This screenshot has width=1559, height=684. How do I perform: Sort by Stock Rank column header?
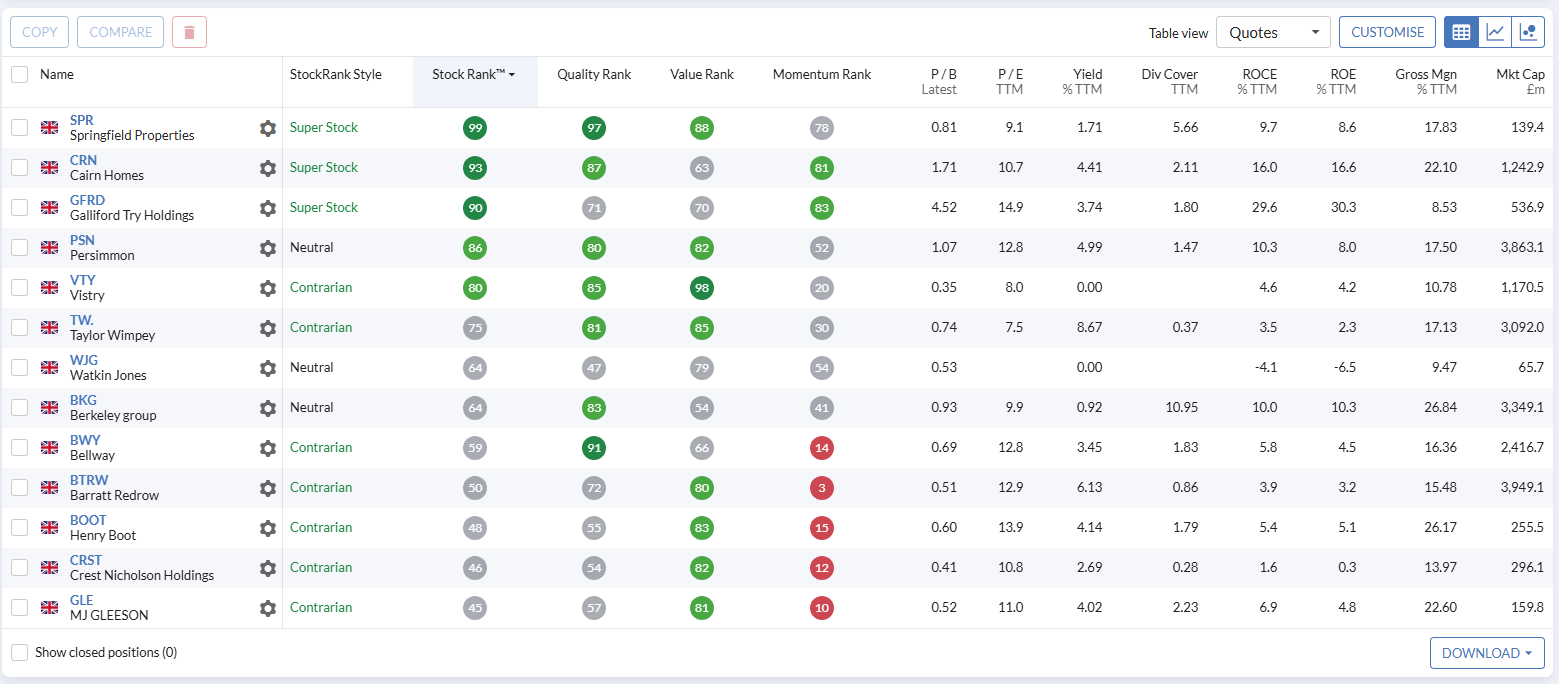point(474,74)
